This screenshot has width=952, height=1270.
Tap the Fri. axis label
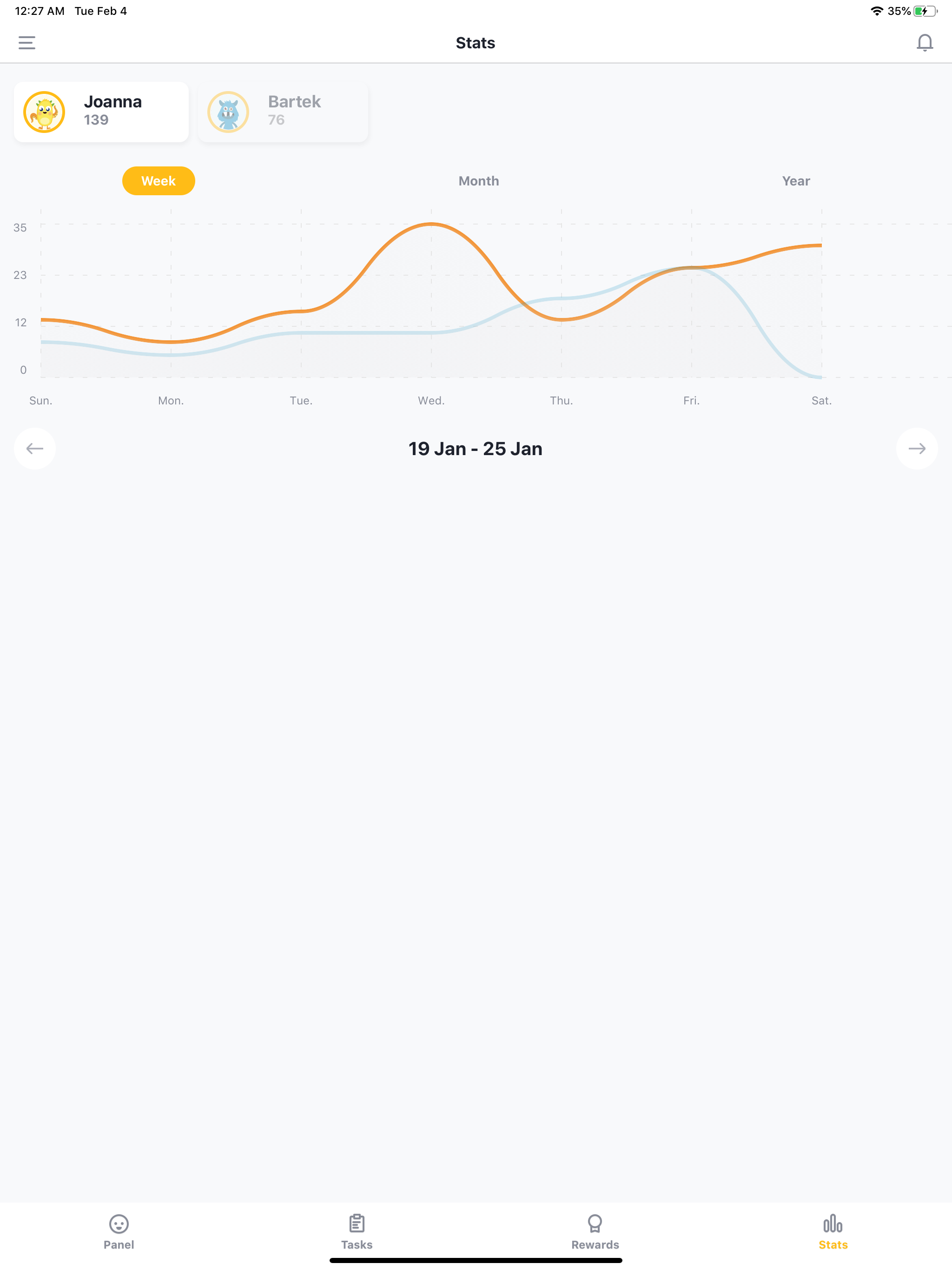pos(691,401)
